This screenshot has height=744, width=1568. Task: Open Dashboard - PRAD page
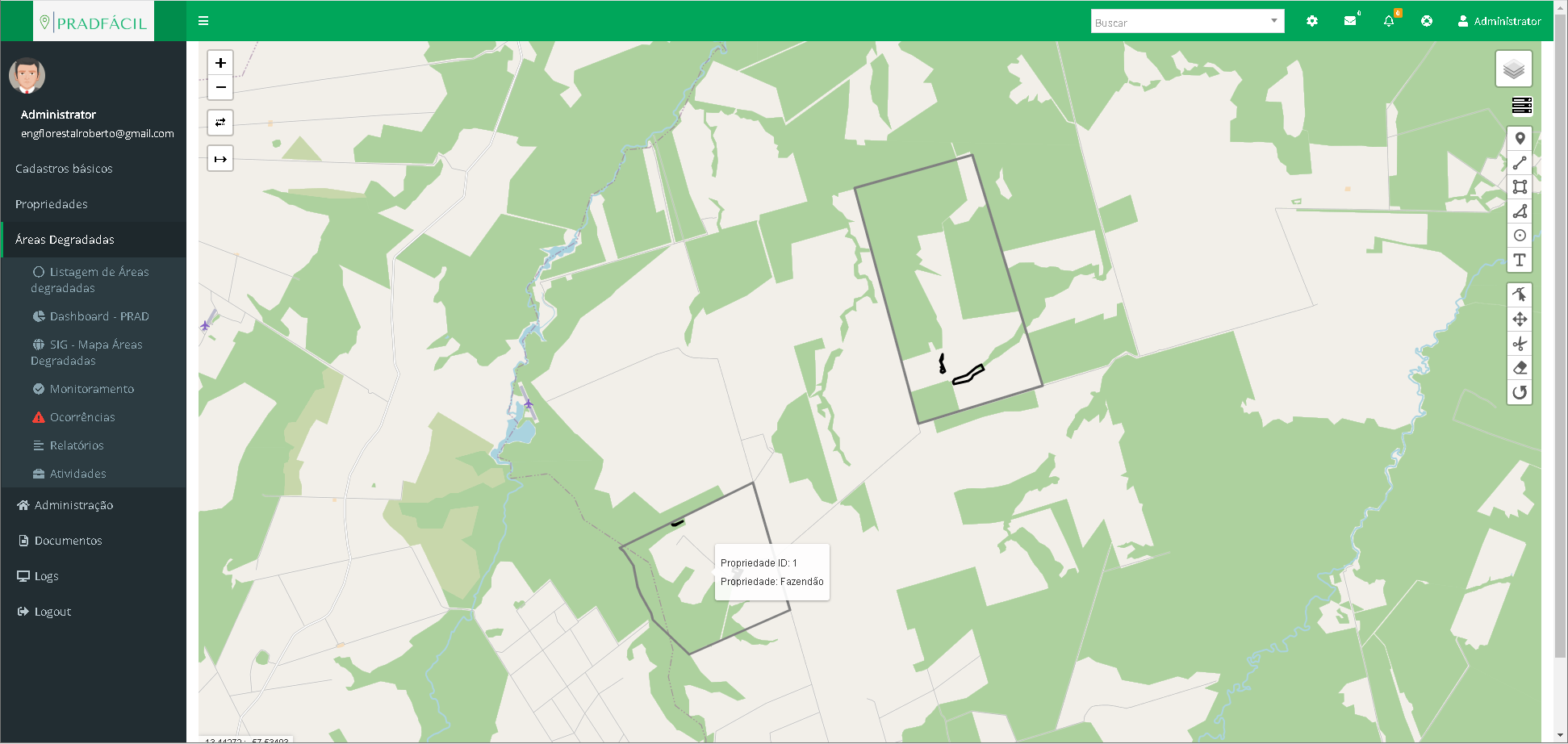coord(99,316)
